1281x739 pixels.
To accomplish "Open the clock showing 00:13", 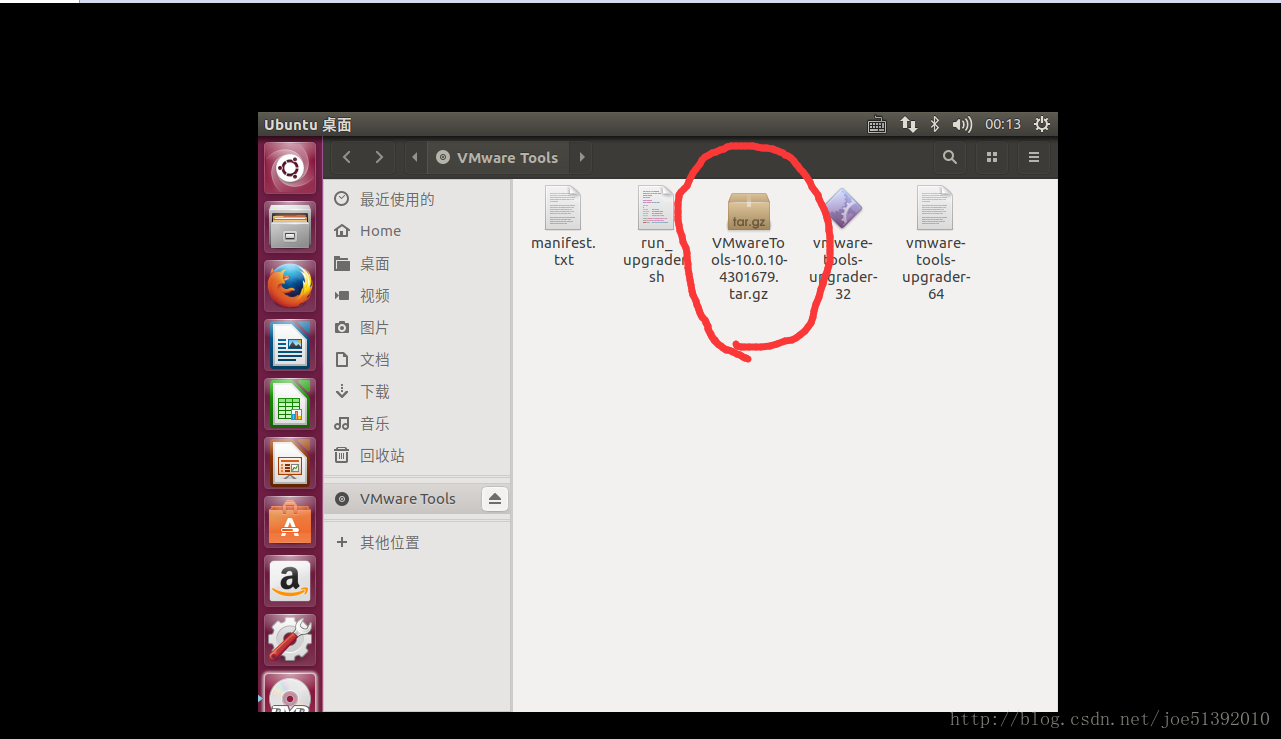I will (1003, 125).
